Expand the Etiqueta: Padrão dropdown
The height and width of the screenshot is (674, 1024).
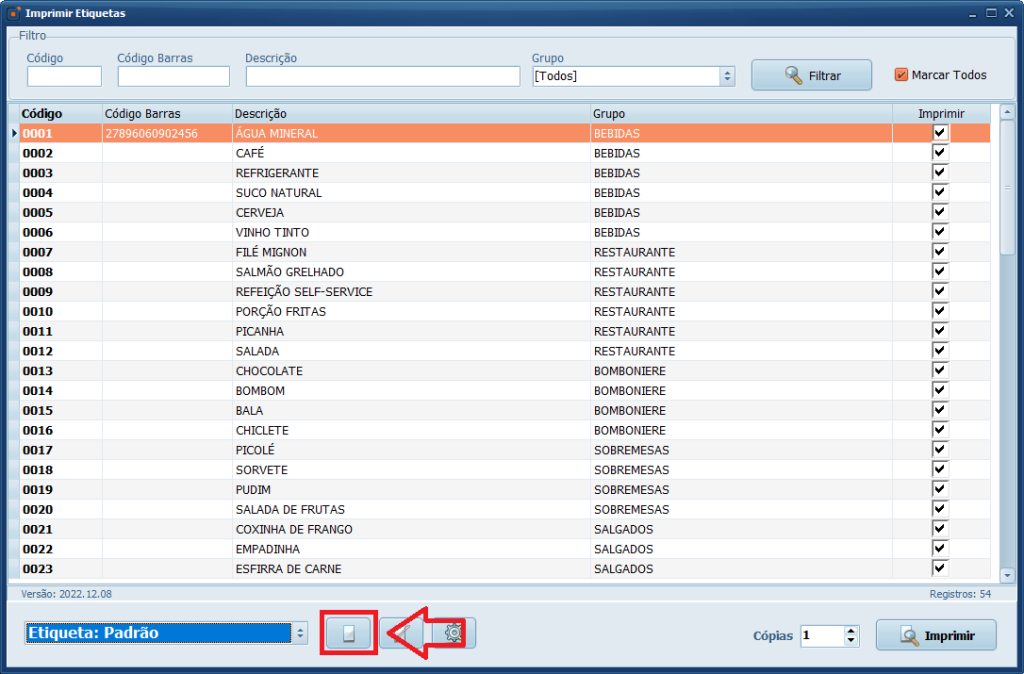[300, 633]
